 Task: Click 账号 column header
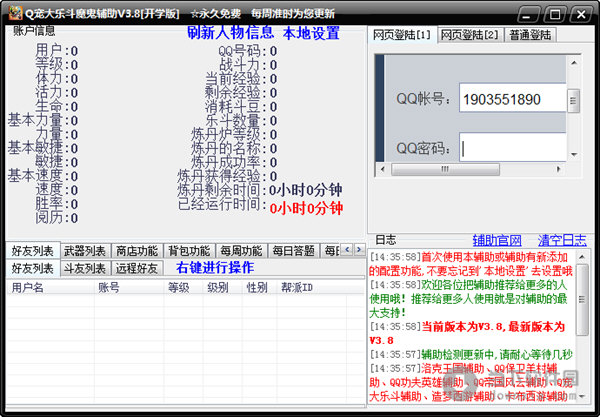(129, 287)
